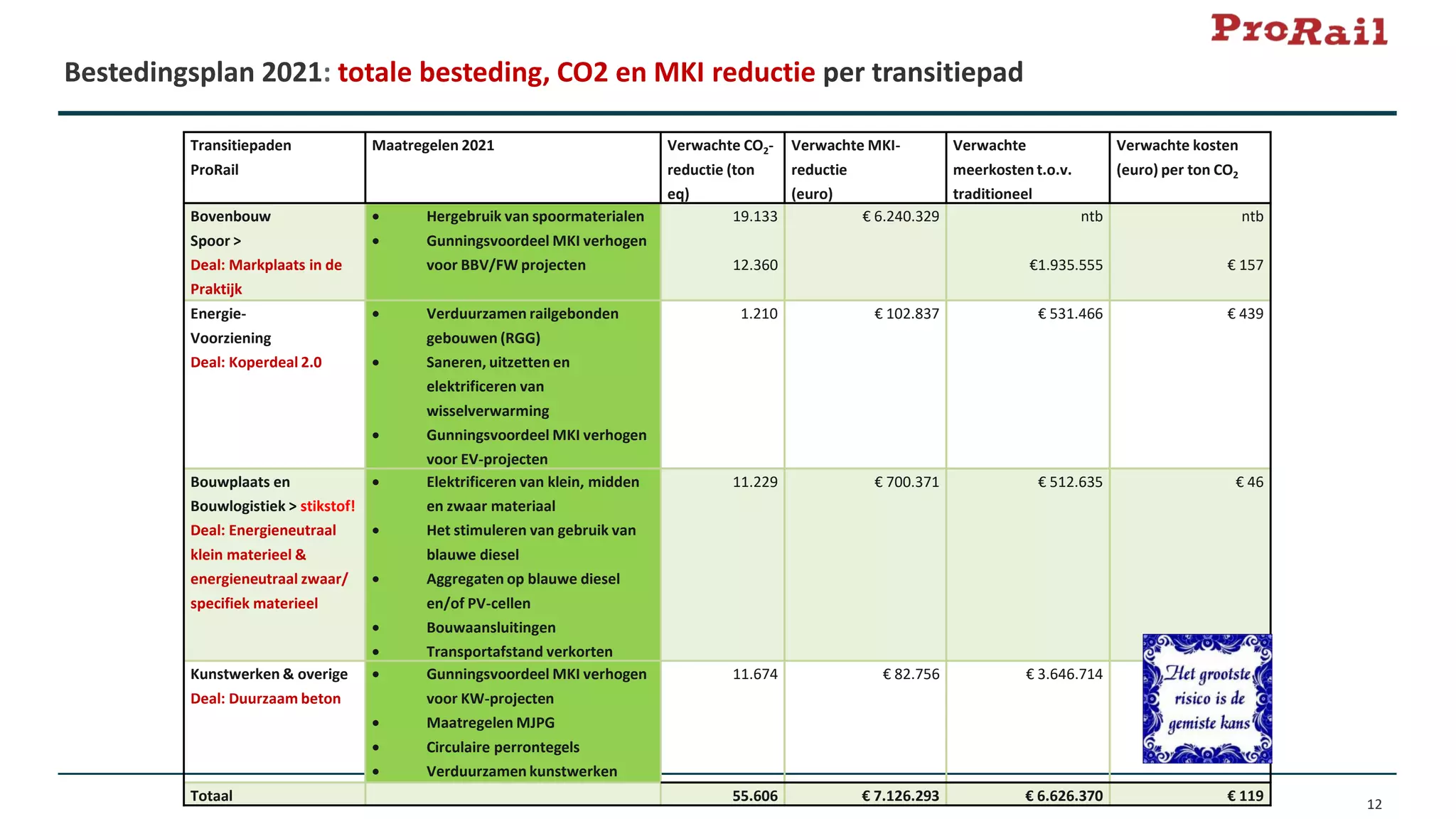Click the 'Totaal' row label

tap(211, 796)
